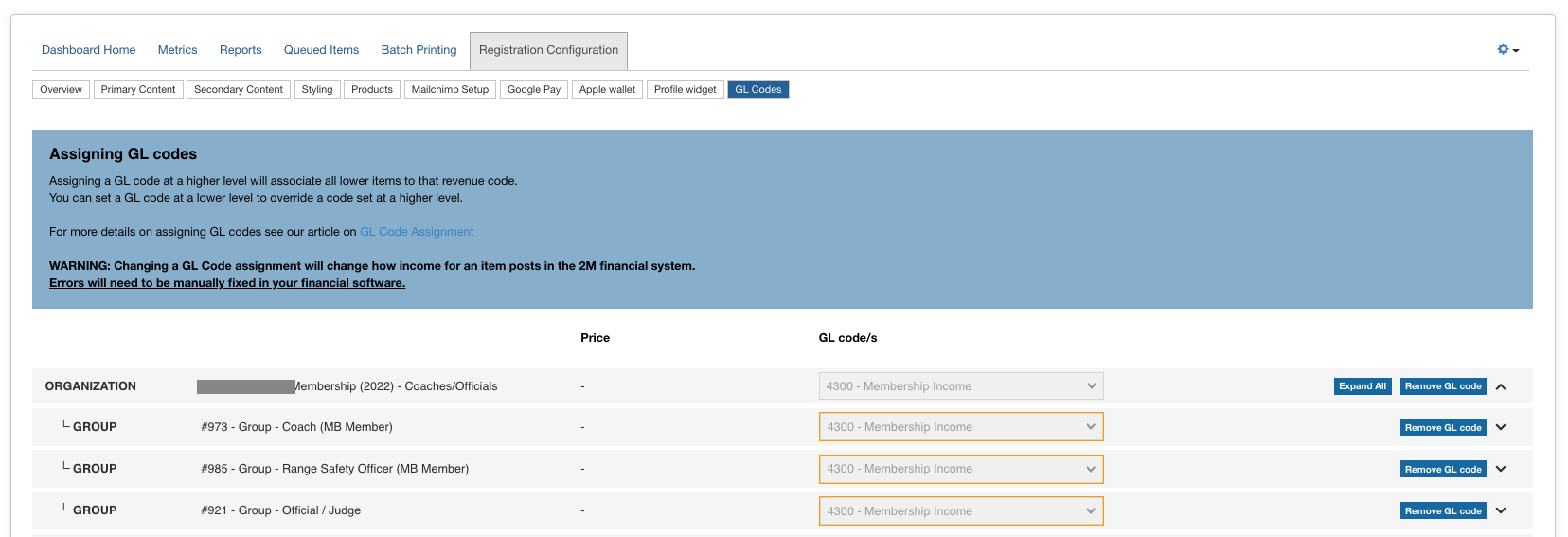Open GL code dropdown for Coach group
This screenshot has width=1568, height=537.
coord(960,427)
